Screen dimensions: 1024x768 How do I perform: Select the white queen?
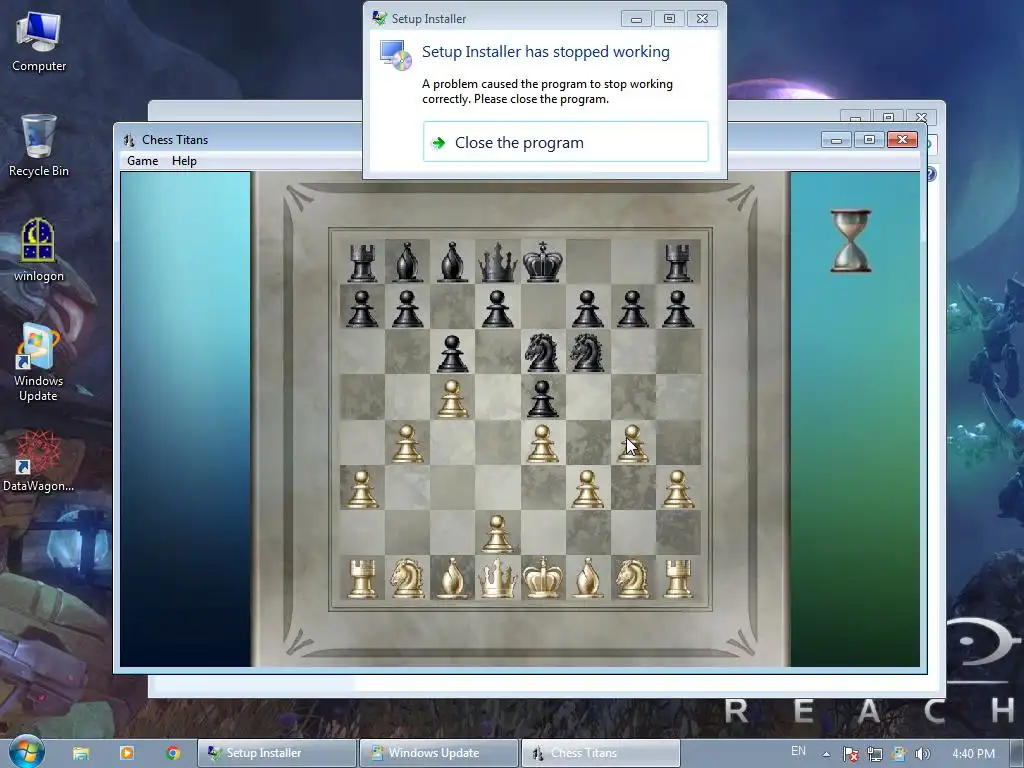click(498, 578)
